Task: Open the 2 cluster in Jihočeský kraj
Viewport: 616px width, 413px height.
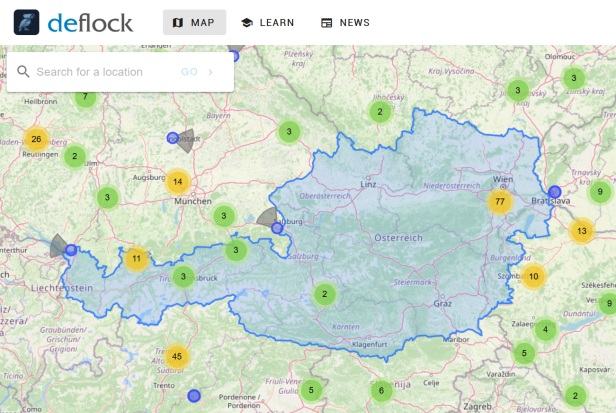Action: pos(380,112)
